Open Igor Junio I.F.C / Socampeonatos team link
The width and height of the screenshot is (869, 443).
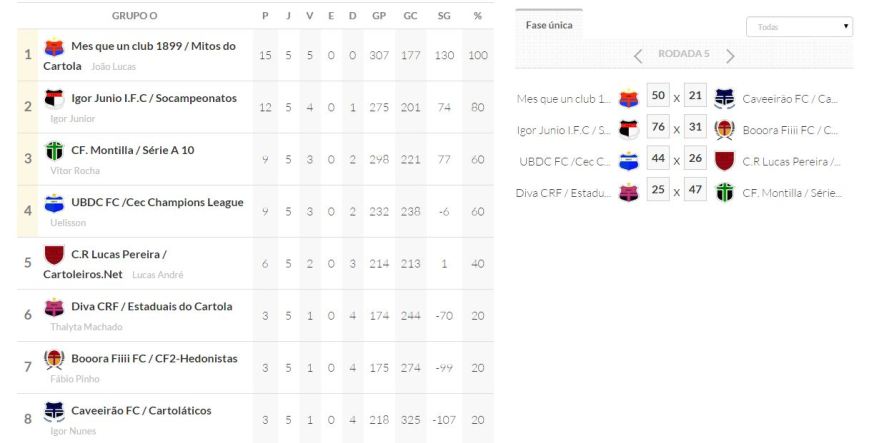click(x=154, y=98)
